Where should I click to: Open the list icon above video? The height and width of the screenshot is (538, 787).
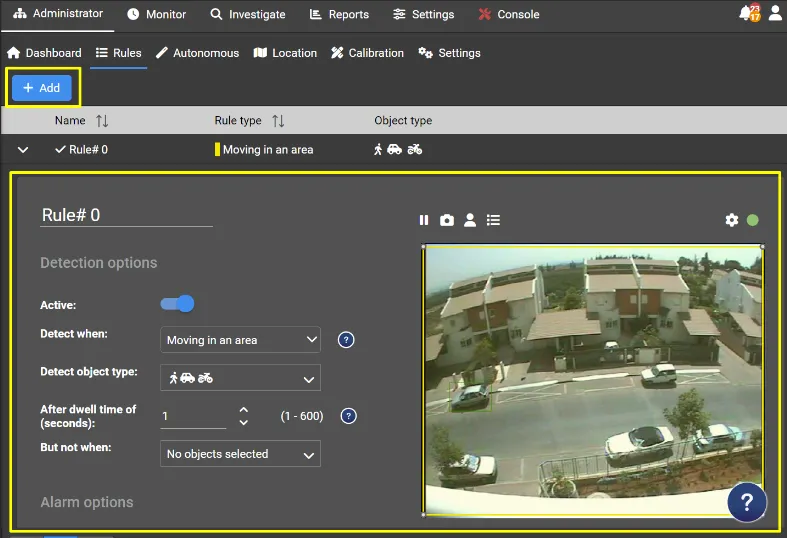point(493,220)
